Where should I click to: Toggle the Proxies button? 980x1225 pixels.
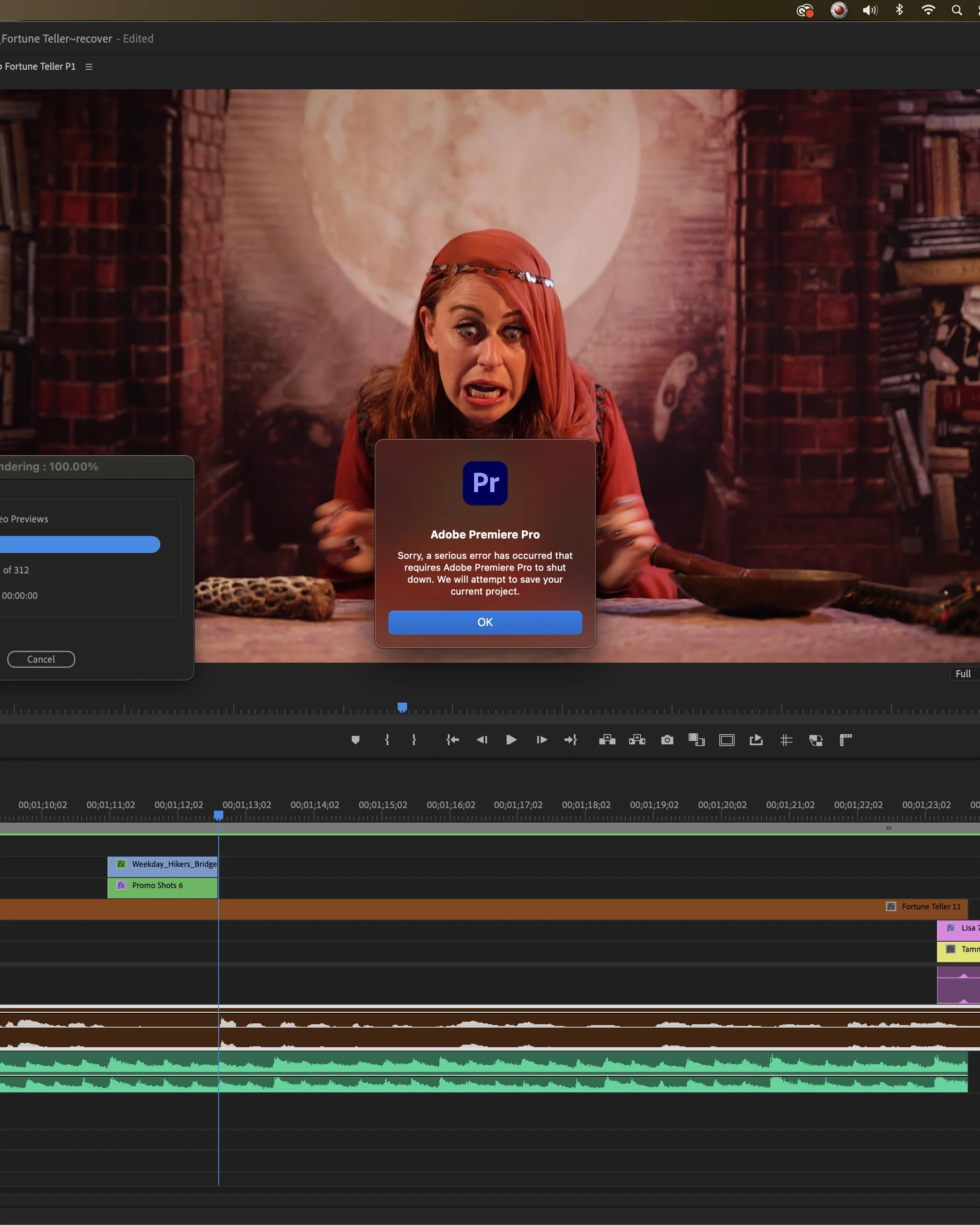(x=816, y=740)
